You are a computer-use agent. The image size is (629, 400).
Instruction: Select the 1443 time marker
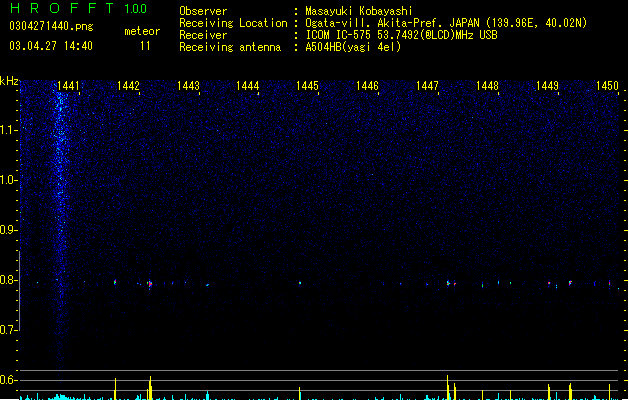pos(188,86)
